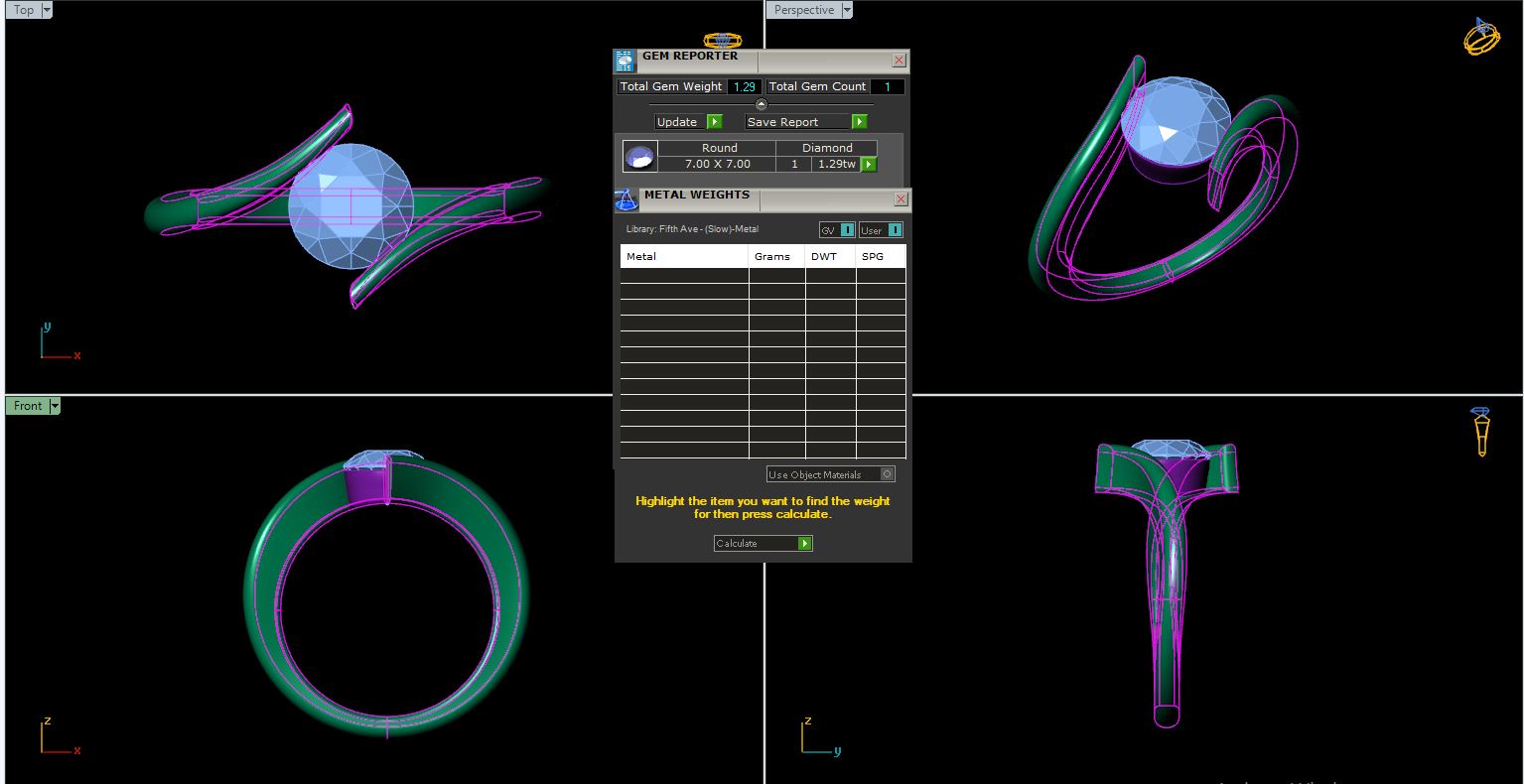Screen dimensions: 1524x784
Task: Activate the Front viewport label
Action: (28, 406)
